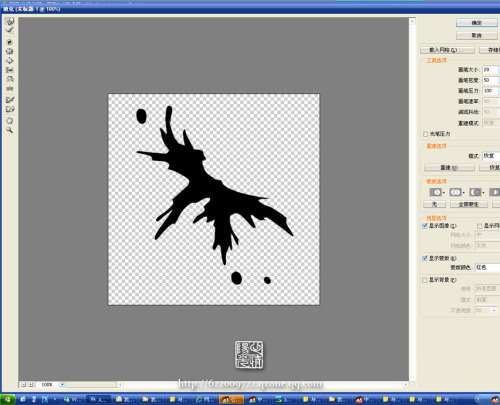Select the Zoom magnifier tool
The image size is (500, 405).
pos(10,130)
